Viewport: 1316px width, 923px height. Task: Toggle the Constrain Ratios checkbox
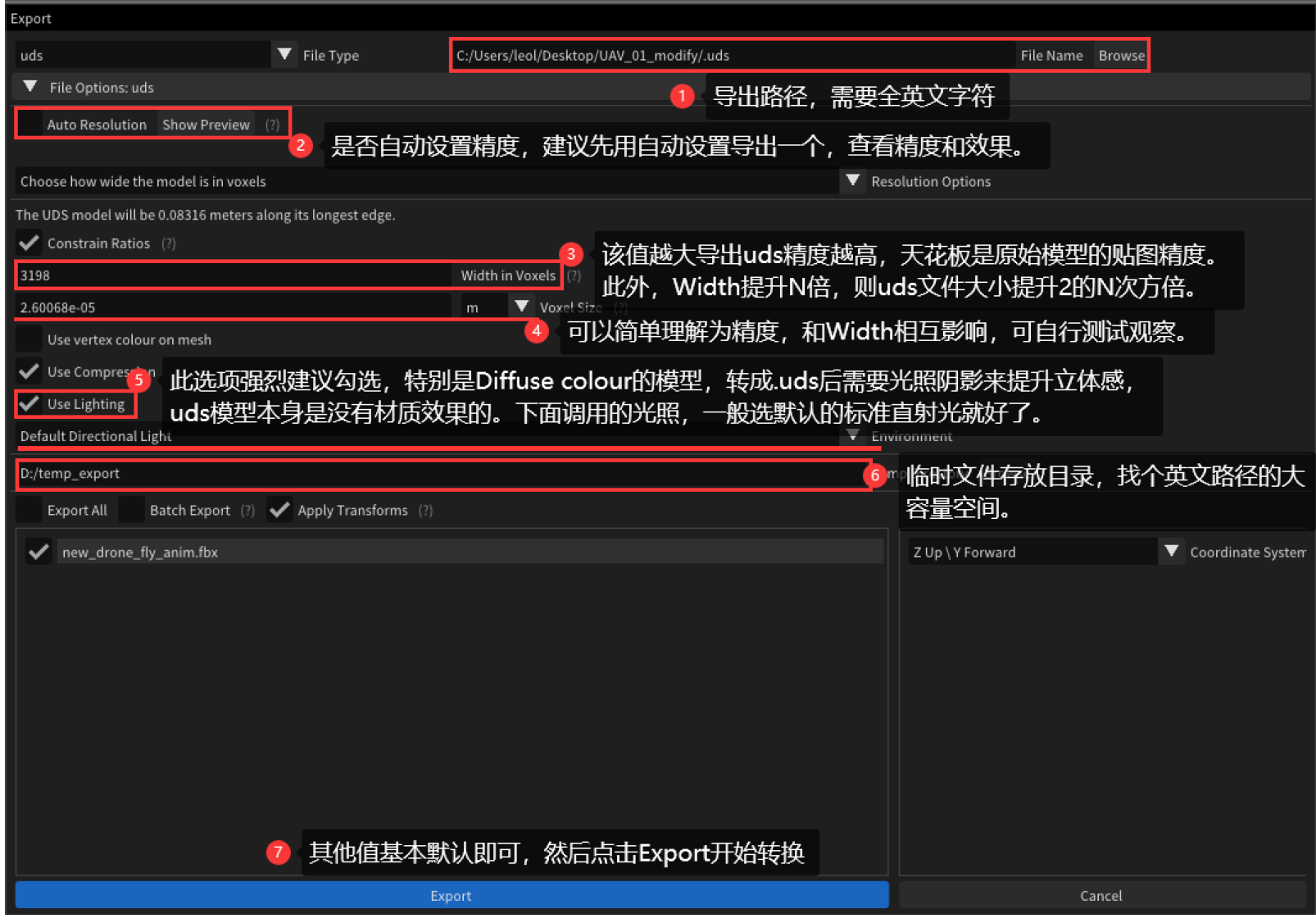[x=29, y=243]
